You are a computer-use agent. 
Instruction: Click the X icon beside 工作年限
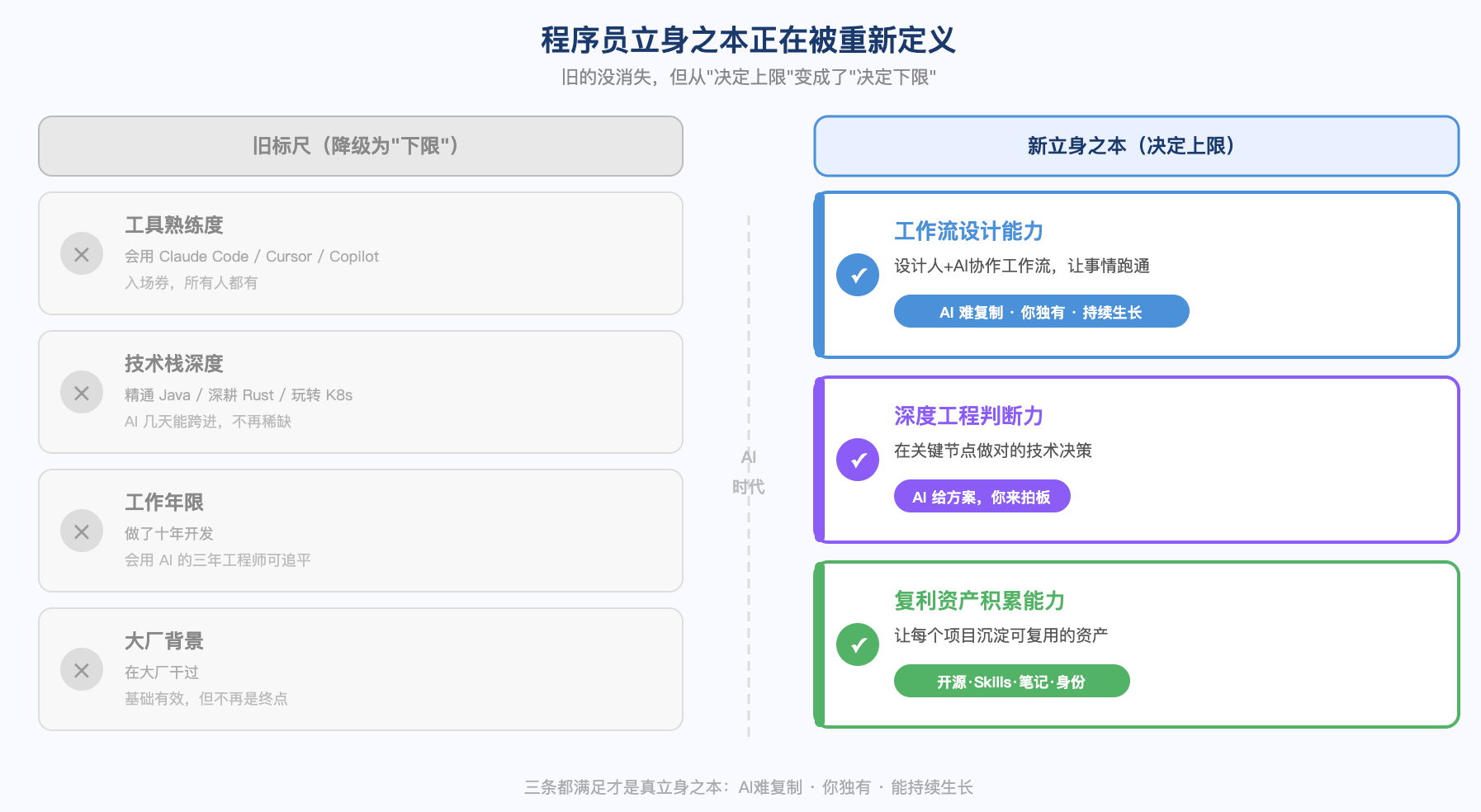[82, 531]
